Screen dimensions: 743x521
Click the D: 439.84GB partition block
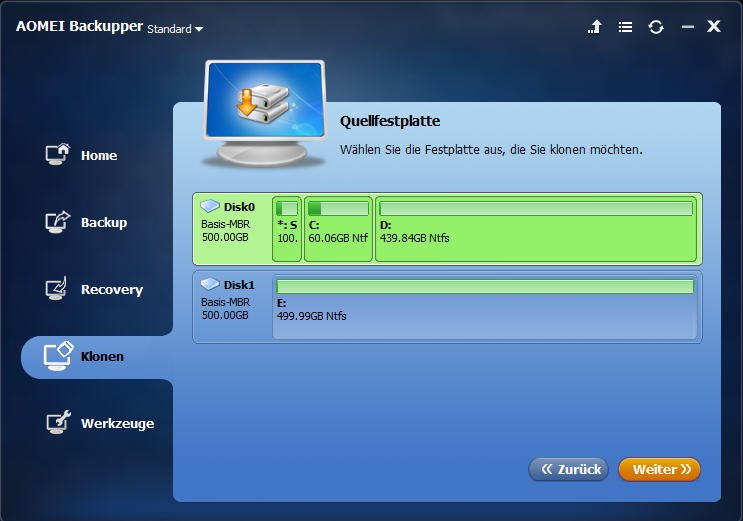[536, 229]
